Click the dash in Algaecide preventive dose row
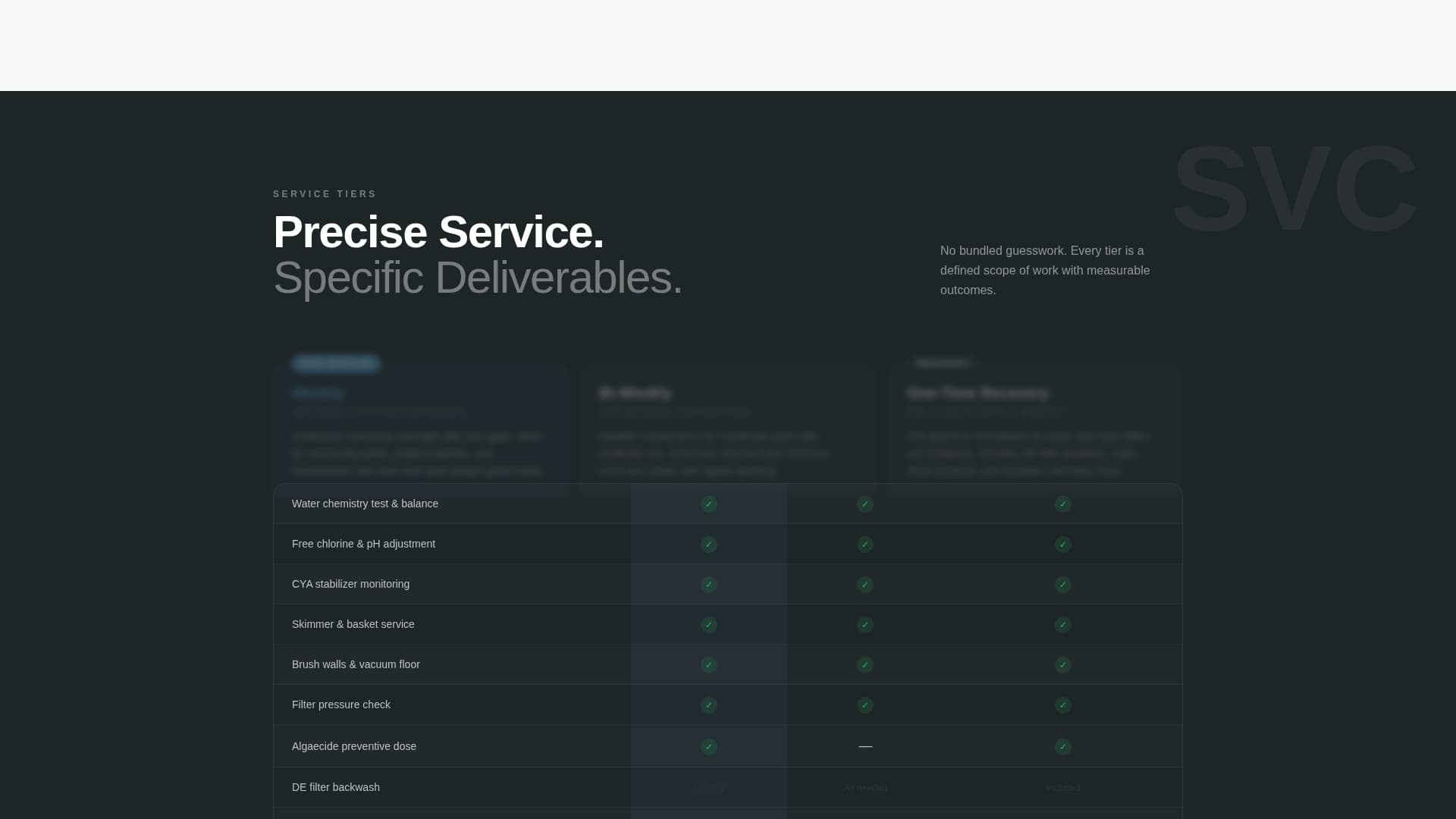 [865, 746]
